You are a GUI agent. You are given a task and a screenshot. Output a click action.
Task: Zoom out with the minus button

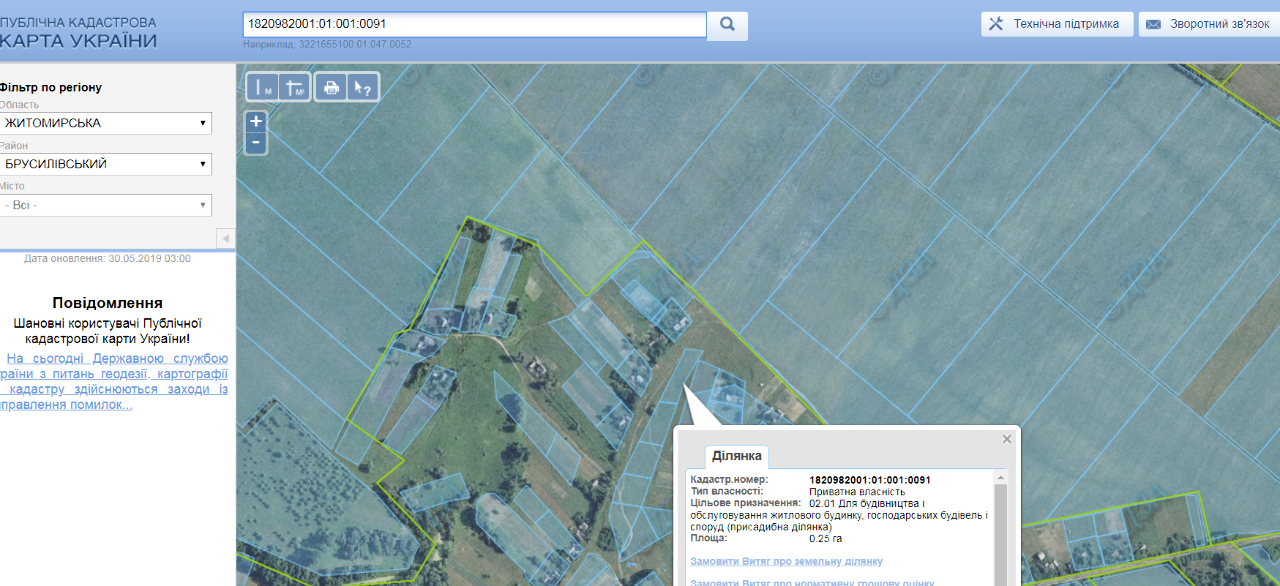pos(256,143)
